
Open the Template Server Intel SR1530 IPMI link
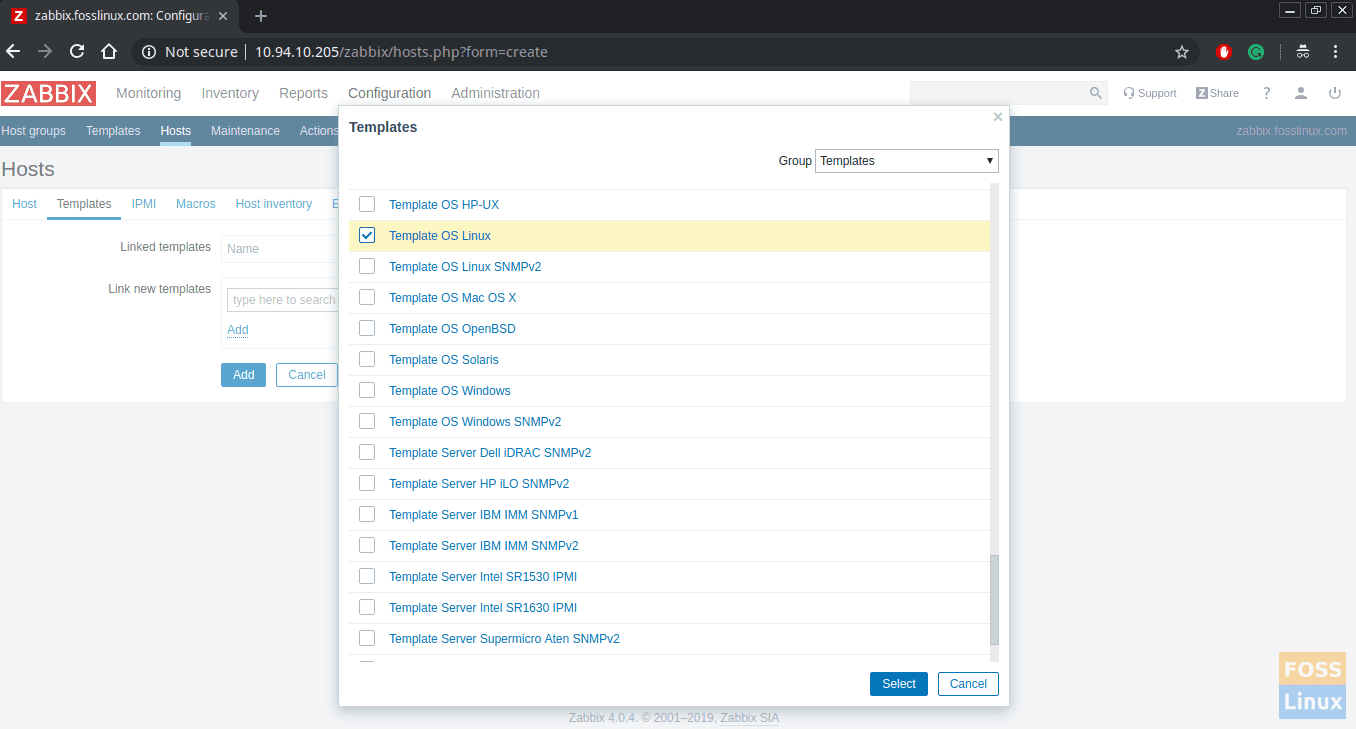tap(483, 577)
